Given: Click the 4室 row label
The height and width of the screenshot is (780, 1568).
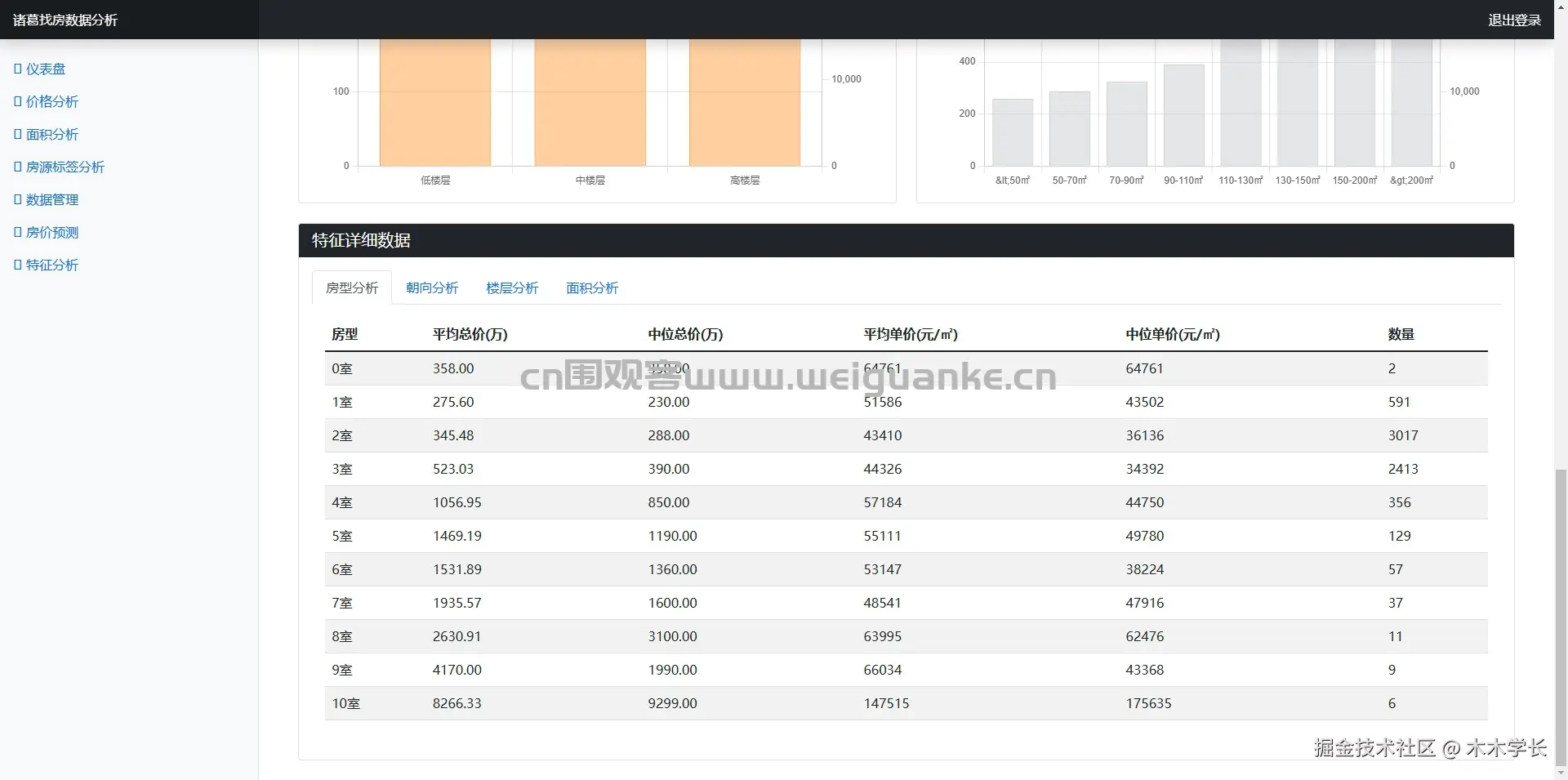Looking at the screenshot, I should [x=342, y=502].
